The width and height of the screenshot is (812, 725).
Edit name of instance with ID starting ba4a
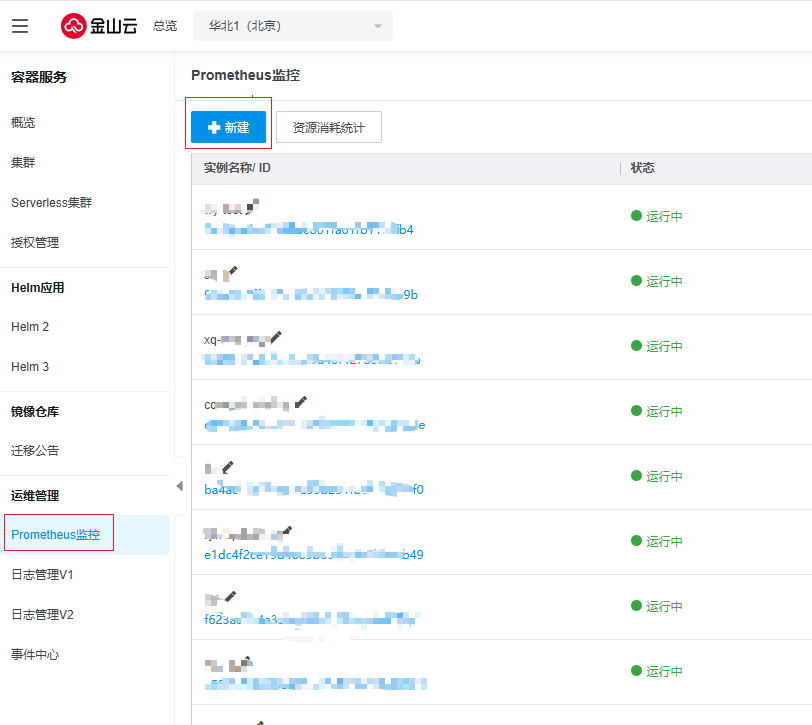point(228,467)
